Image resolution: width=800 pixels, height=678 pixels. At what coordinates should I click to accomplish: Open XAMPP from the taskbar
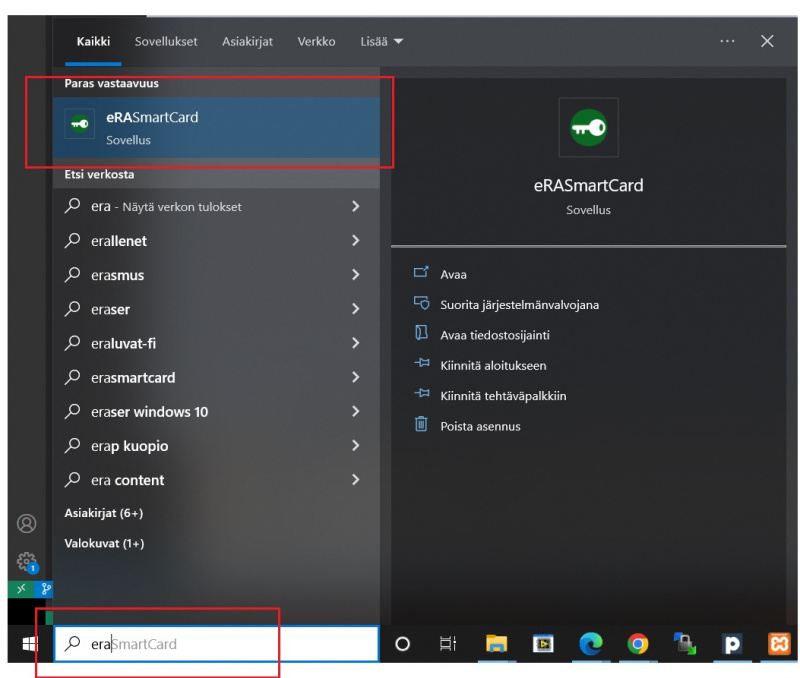[x=779, y=645]
